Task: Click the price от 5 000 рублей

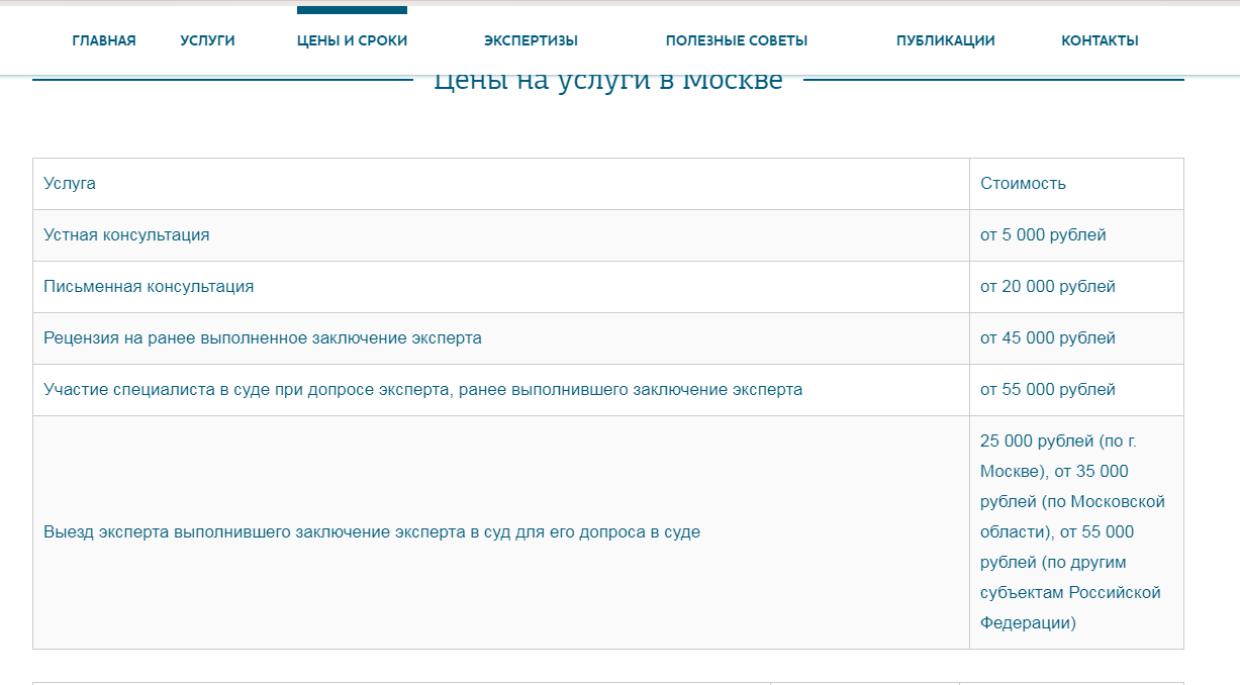Action: click(x=1042, y=236)
